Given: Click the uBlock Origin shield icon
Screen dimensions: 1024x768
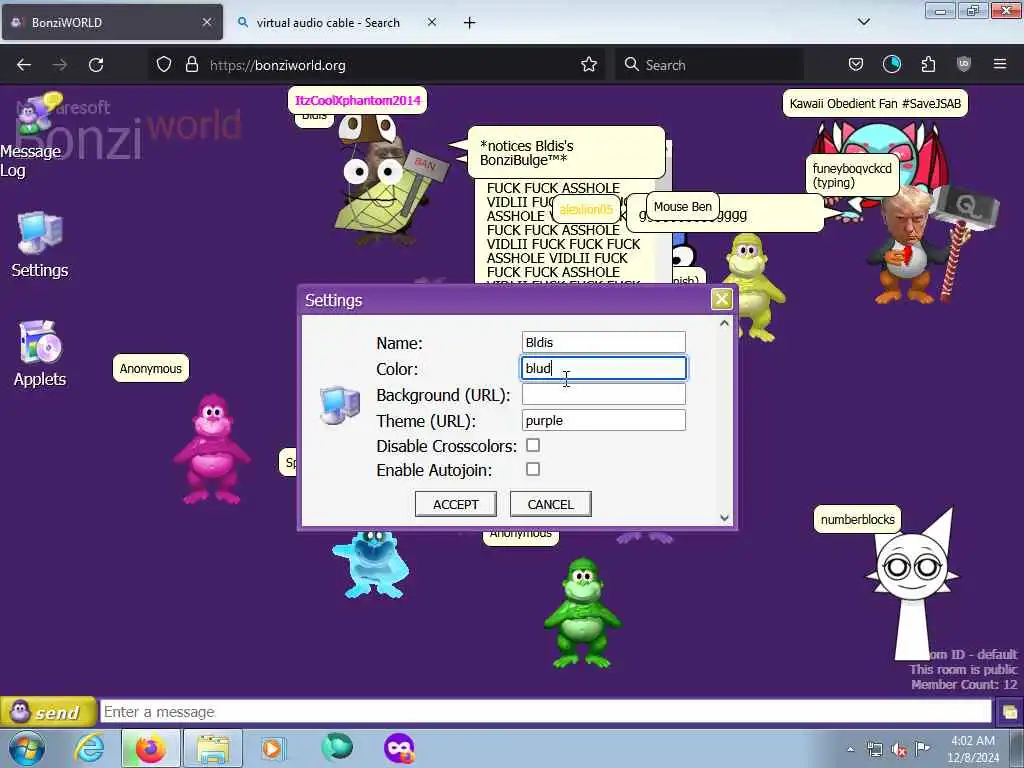Looking at the screenshot, I should point(963,64).
